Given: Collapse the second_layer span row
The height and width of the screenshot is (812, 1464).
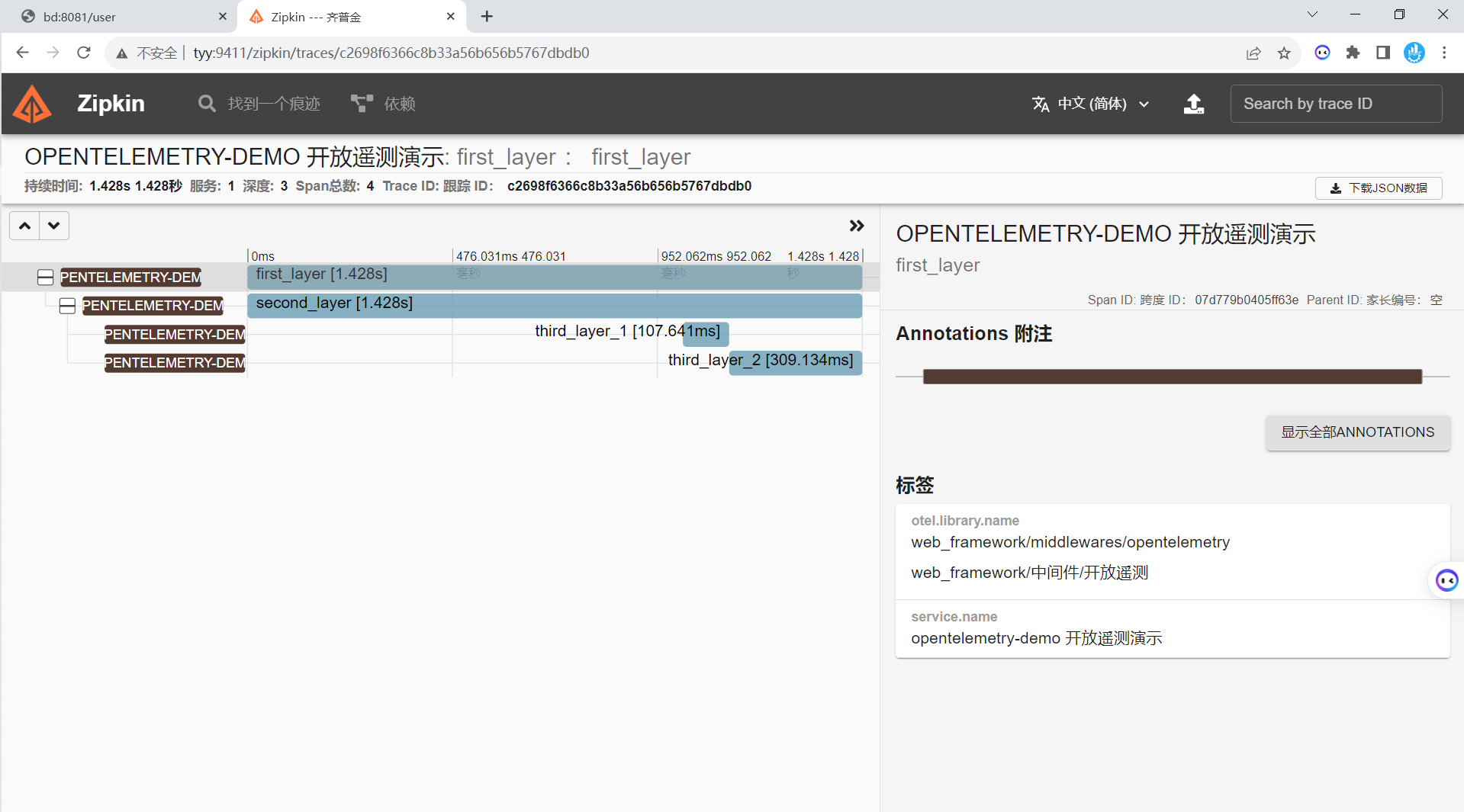Looking at the screenshot, I should click(67, 306).
